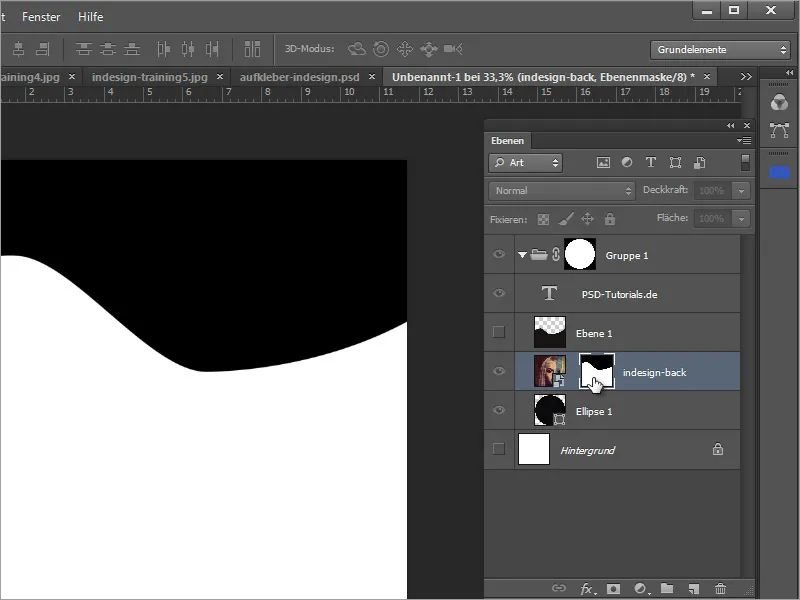Collapse the Gruppe 1 group triangle
The height and width of the screenshot is (600, 800).
522,255
